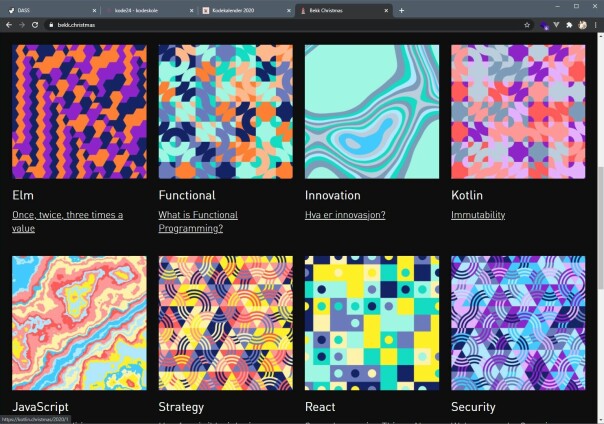Viewport: 604px width, 424px height.
Task: Switch to the DASS tab
Action: click(52, 11)
